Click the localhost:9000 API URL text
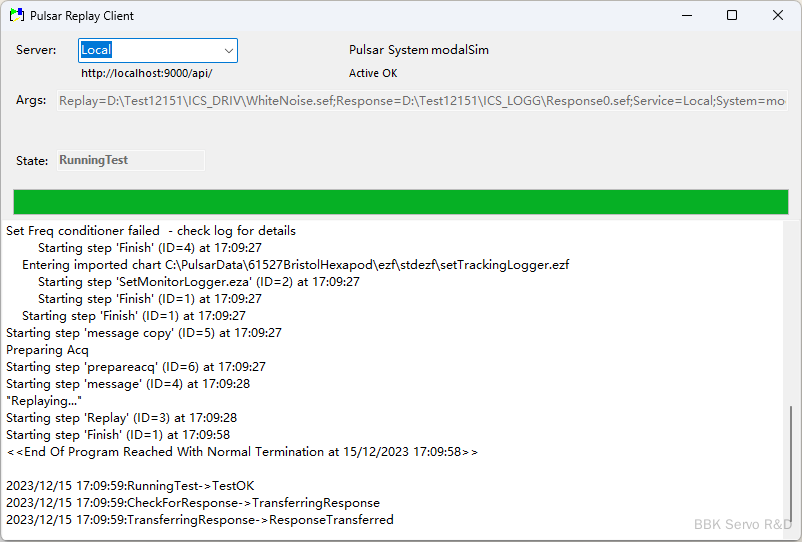 (x=146, y=73)
